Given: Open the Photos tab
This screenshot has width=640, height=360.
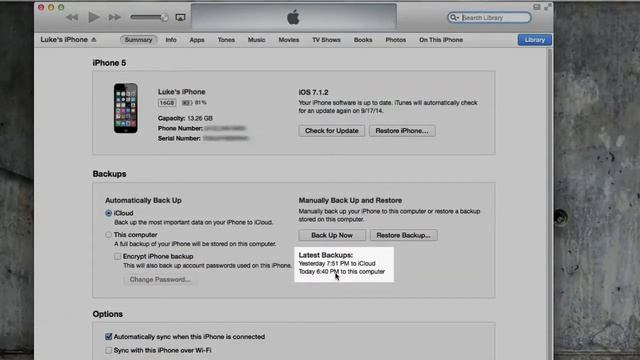Looking at the screenshot, I should click(396, 40).
